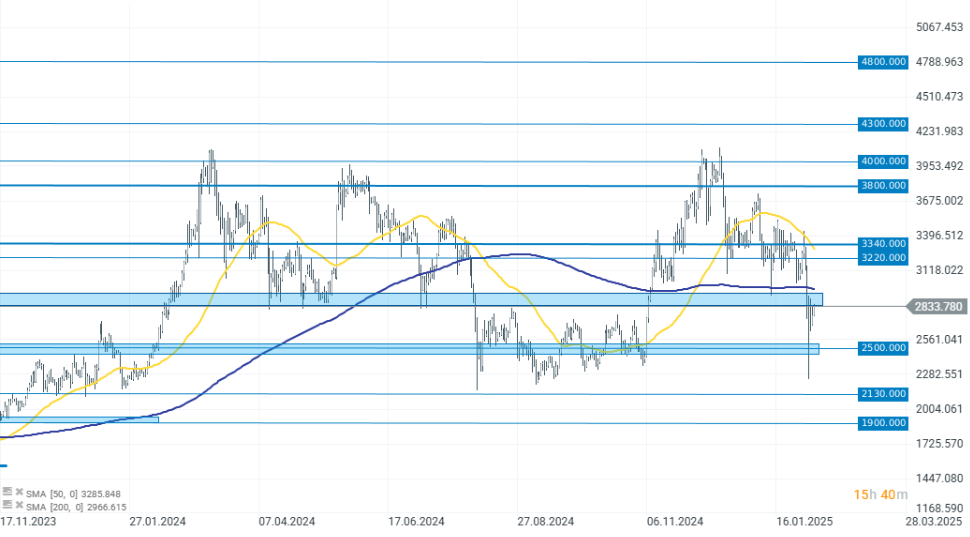This screenshot has height=537, width=970.
Task: Click the current price marker 2833.780
Action: [937, 306]
